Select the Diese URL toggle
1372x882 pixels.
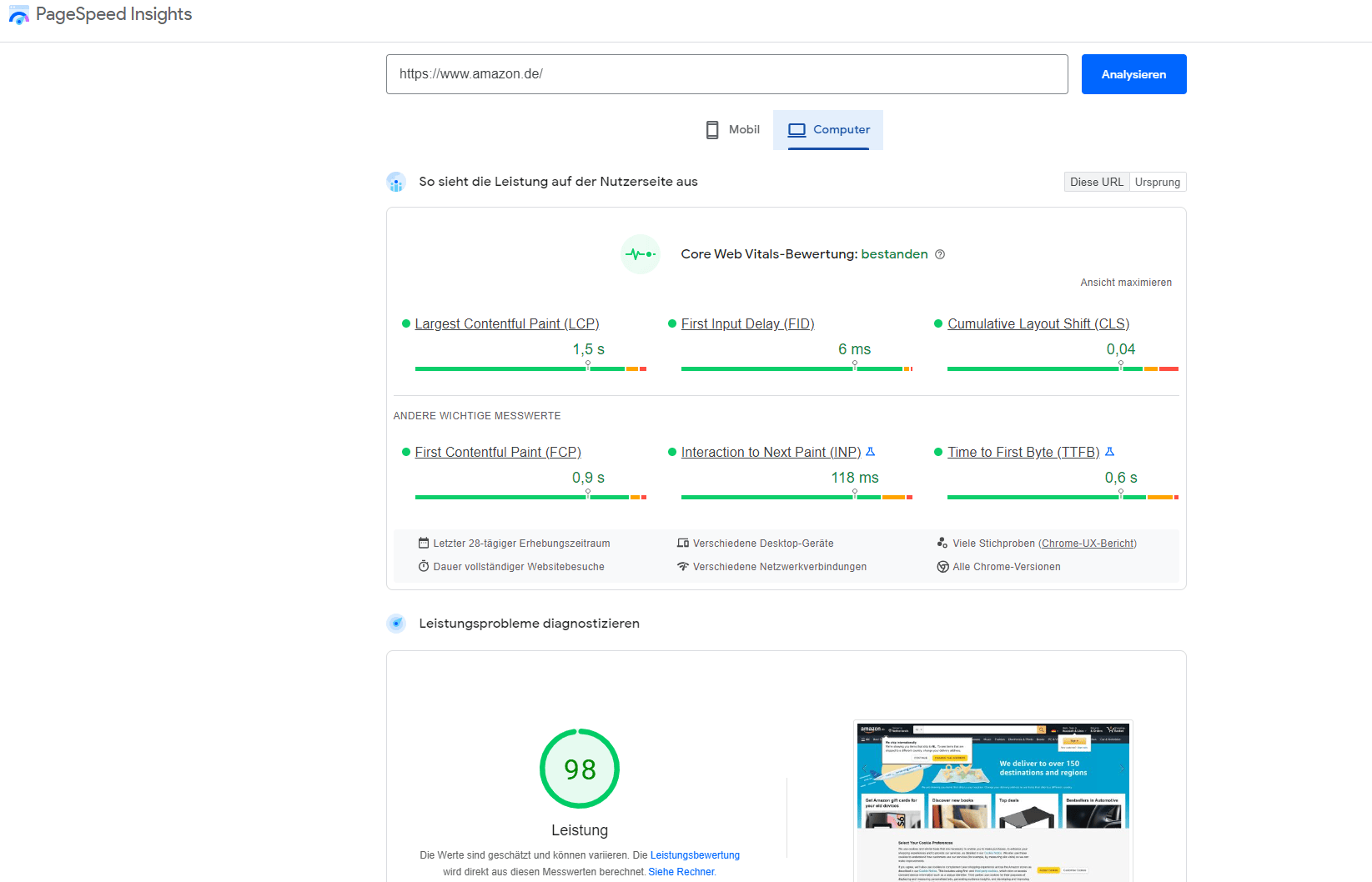tap(1097, 182)
